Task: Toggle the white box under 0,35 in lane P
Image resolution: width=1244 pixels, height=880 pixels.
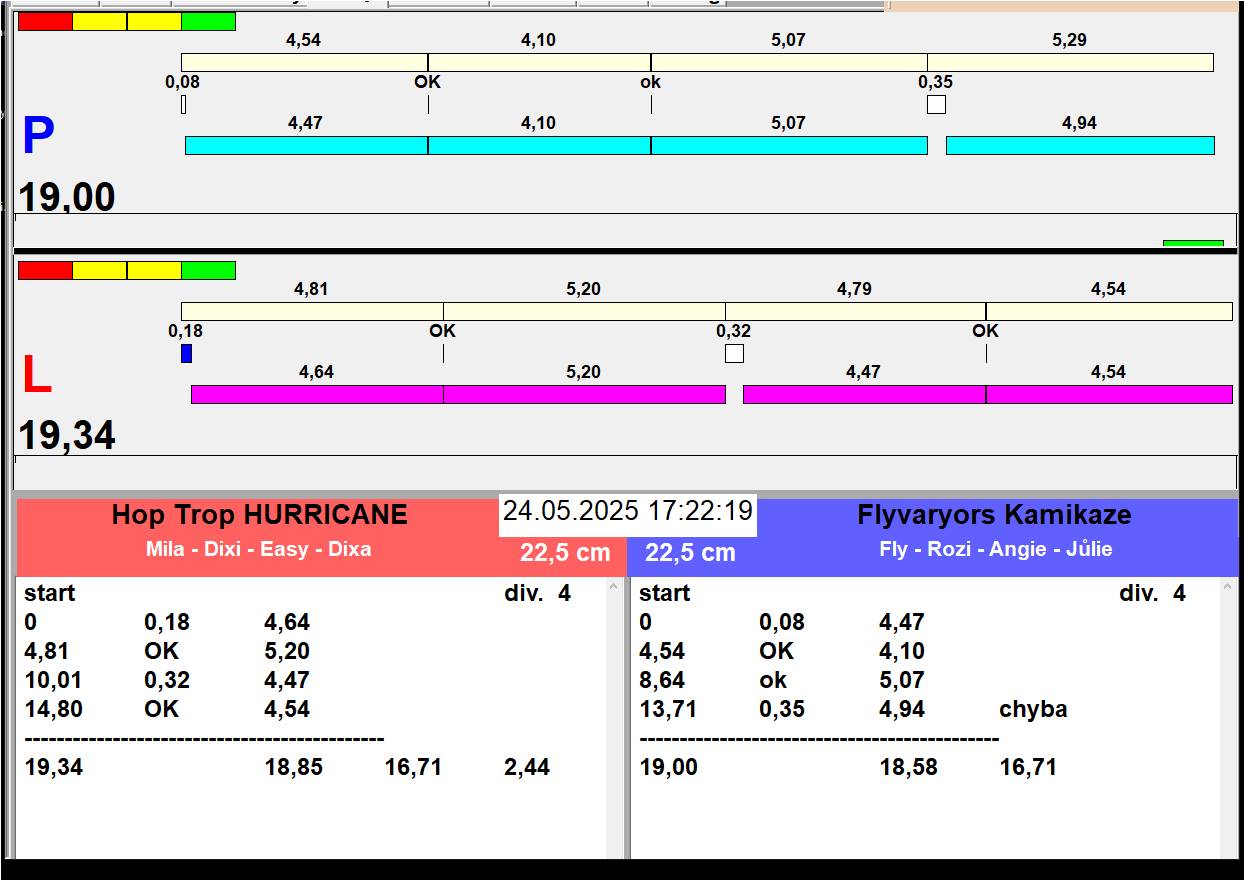Action: (936, 104)
